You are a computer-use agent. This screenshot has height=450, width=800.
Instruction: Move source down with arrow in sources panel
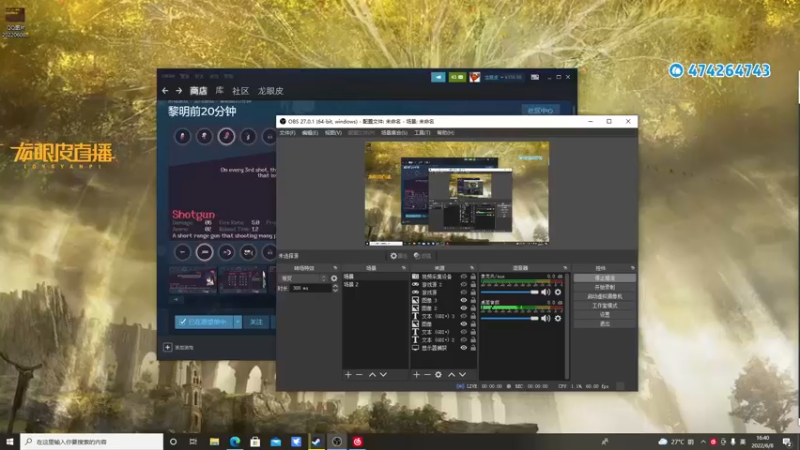point(462,374)
